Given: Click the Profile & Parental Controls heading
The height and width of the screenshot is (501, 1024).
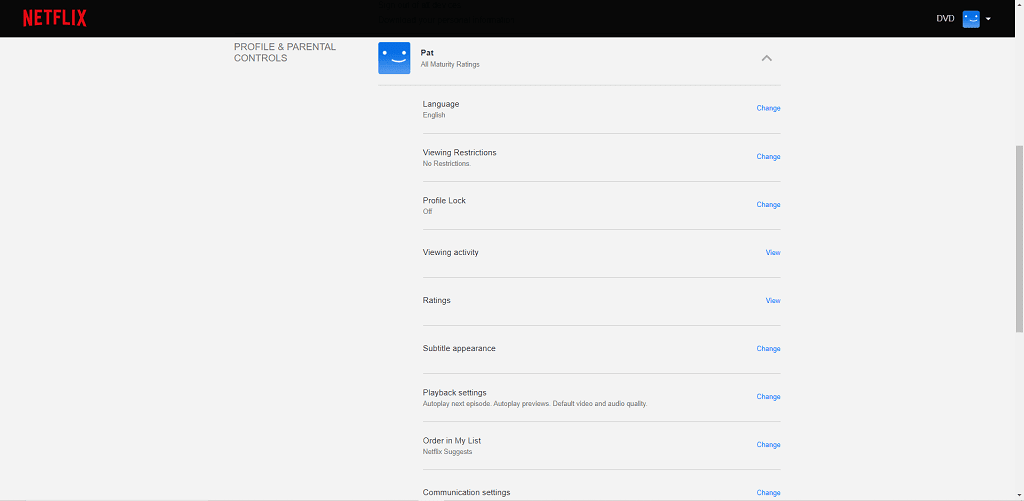Looking at the screenshot, I should (285, 52).
